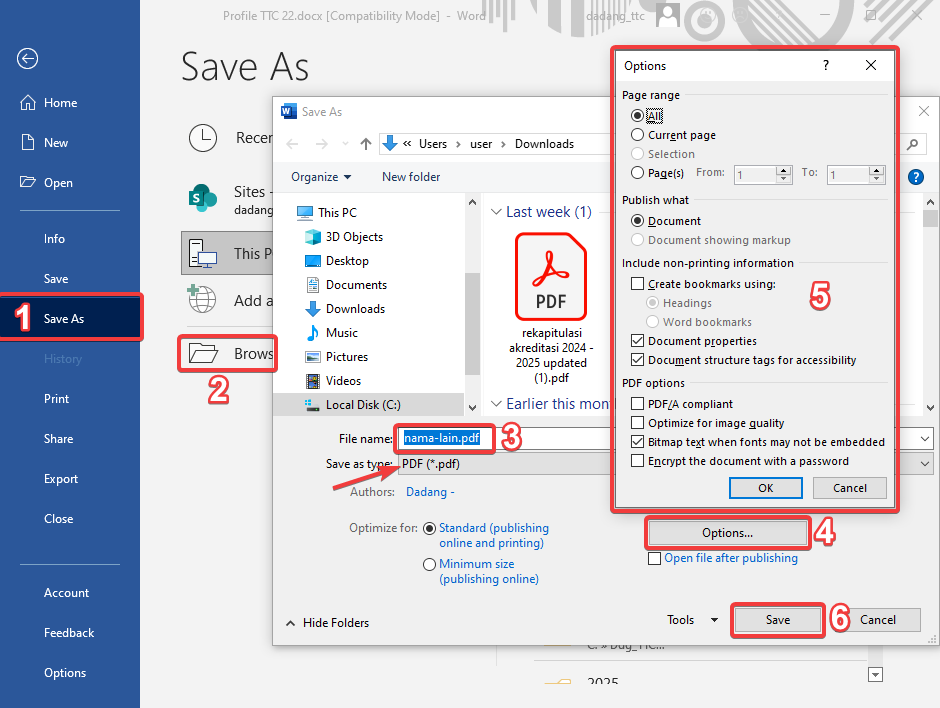
Task: Enable PDF/A compliant checkbox
Action: [638, 404]
